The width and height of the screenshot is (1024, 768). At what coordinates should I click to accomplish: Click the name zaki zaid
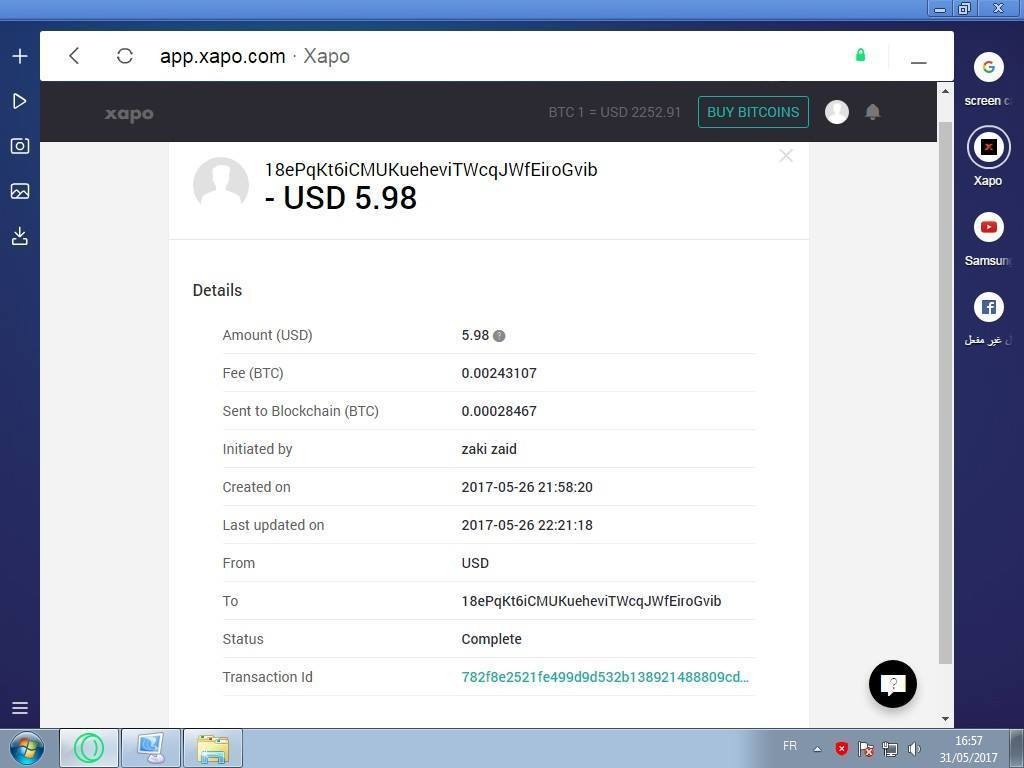coord(489,449)
